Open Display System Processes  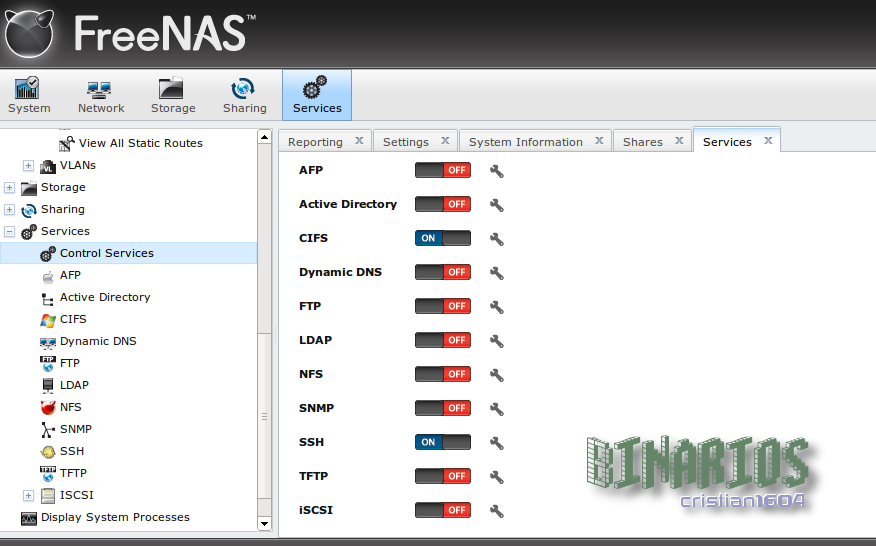115,518
